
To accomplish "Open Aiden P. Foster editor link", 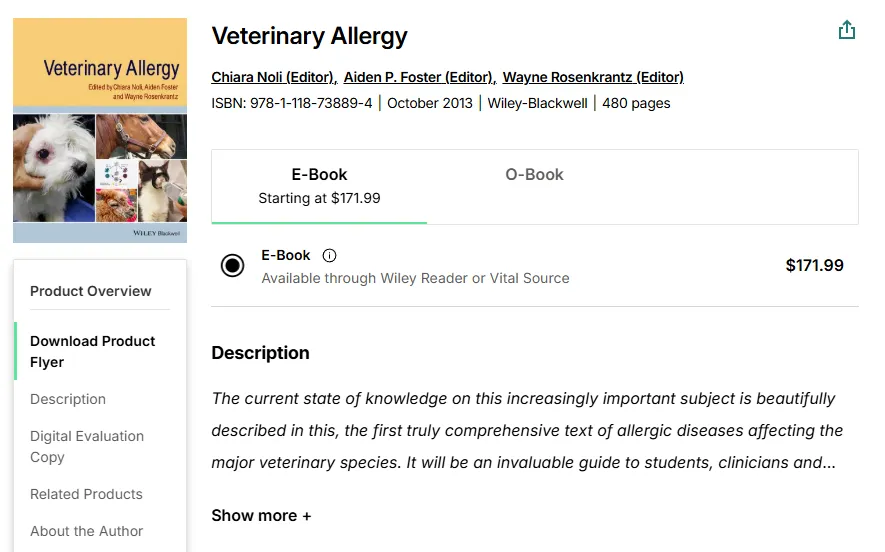I will [418, 77].
